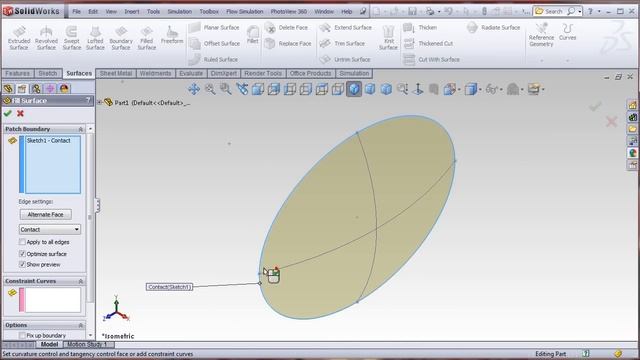Open the DimXpertManager tab icon

pyautogui.click(x=50, y=89)
